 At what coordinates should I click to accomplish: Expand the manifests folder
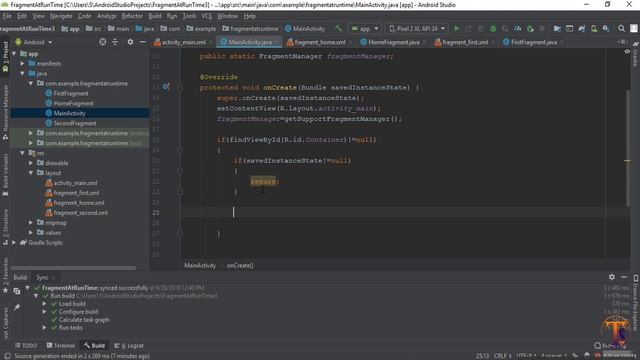(x=22, y=64)
